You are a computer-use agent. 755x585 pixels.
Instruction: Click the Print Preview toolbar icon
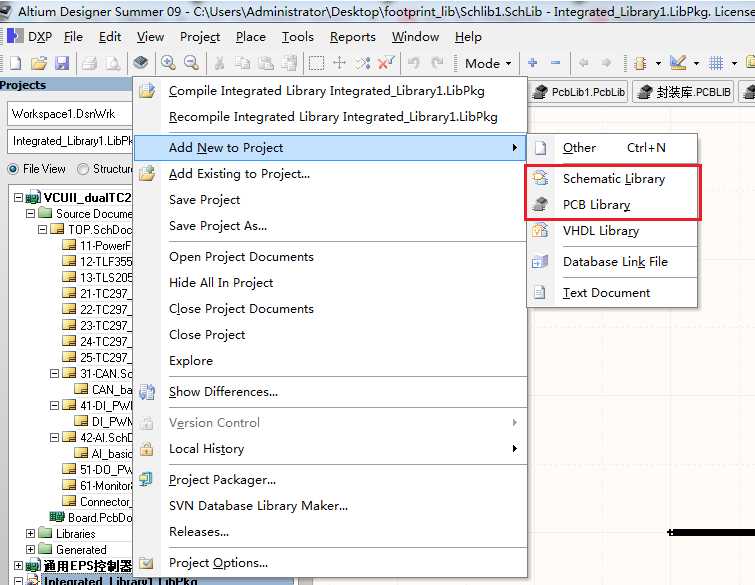[x=113, y=63]
